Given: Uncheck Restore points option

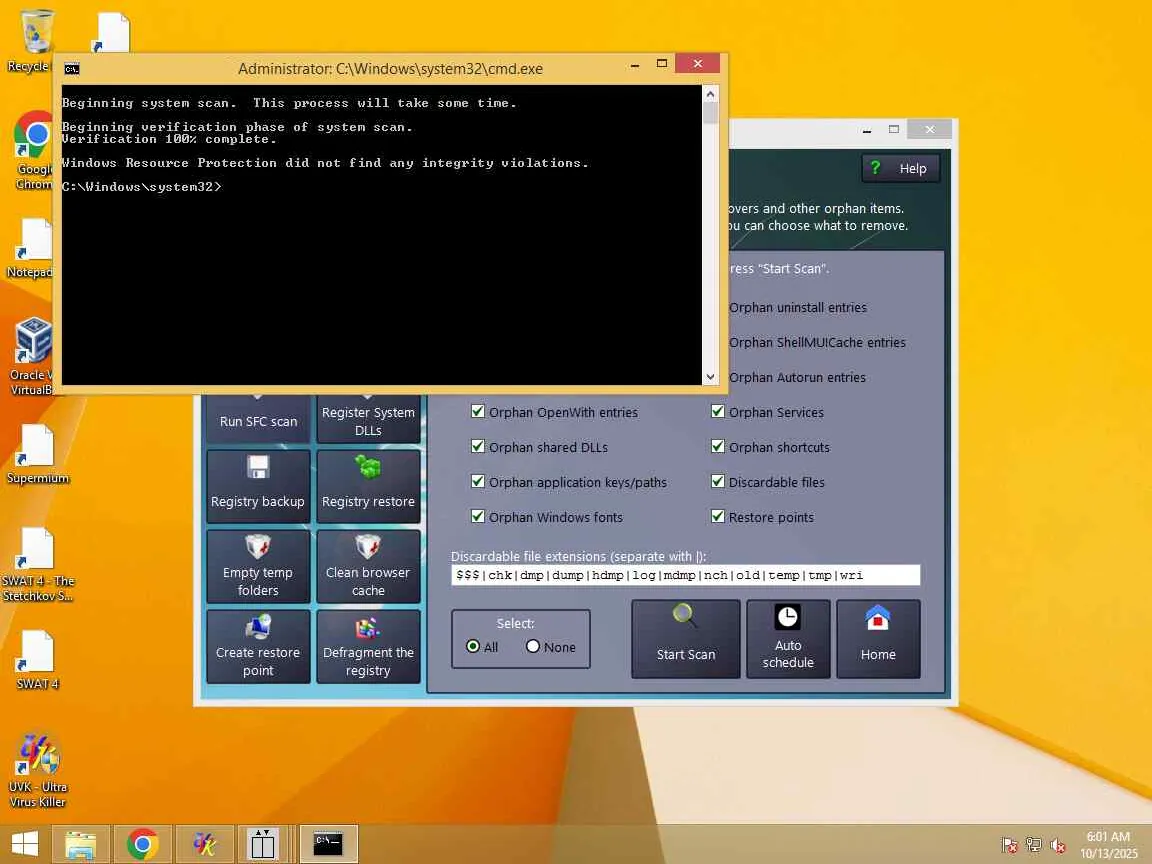Looking at the screenshot, I should click(x=718, y=516).
